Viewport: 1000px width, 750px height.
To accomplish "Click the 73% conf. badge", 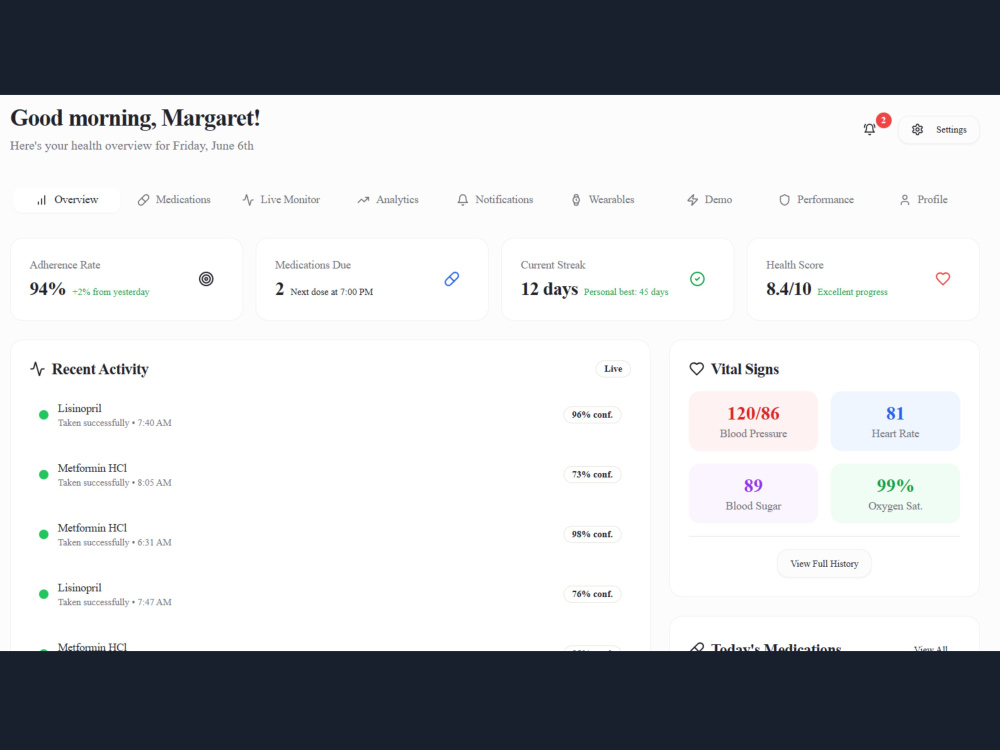I will (x=592, y=474).
